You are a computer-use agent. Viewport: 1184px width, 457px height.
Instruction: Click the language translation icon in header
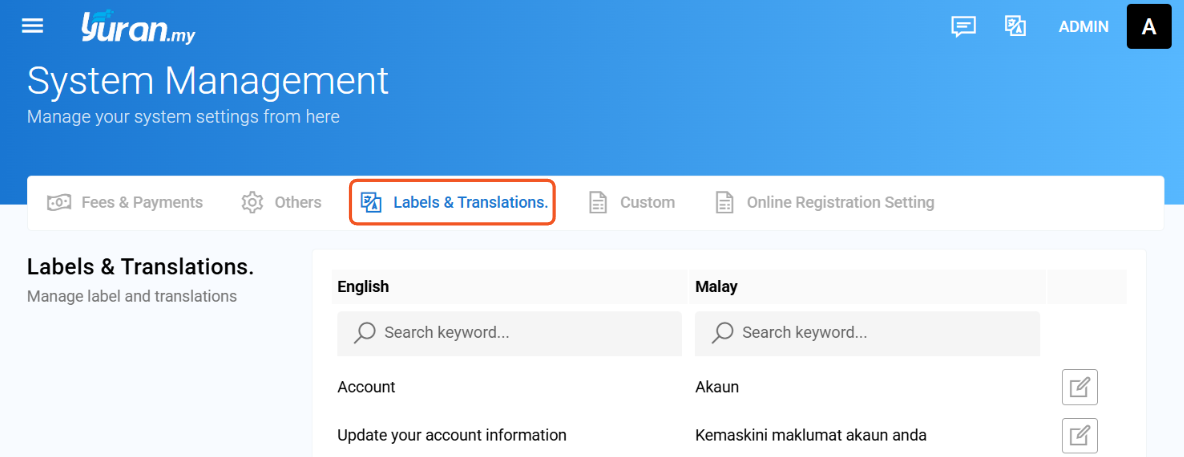[1015, 26]
